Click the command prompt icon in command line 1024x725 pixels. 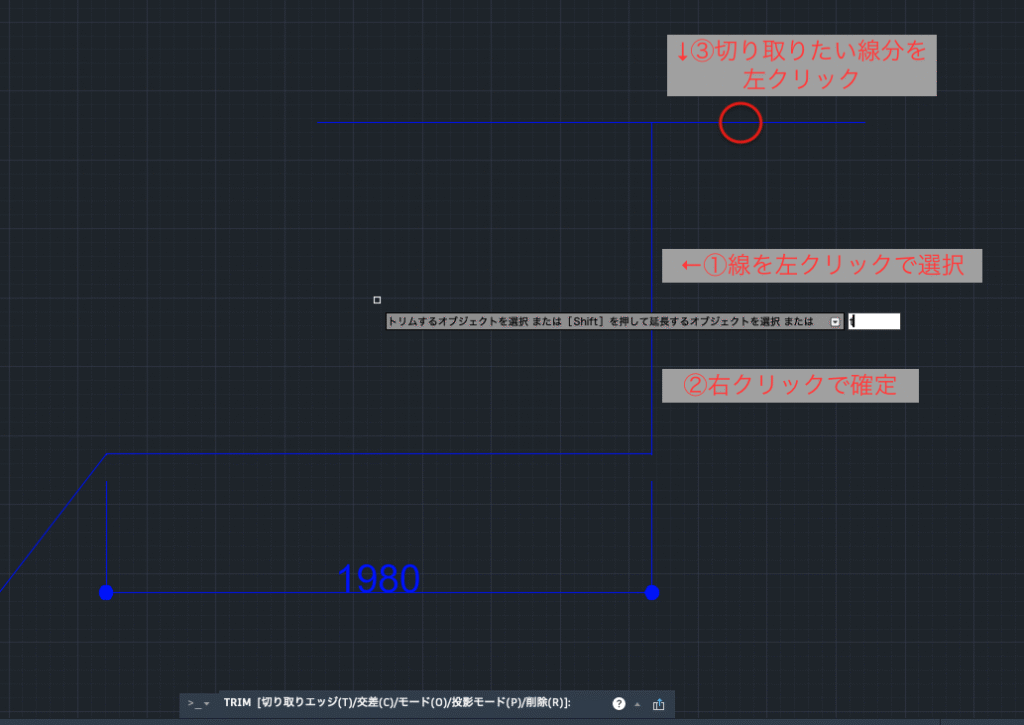click(193, 704)
